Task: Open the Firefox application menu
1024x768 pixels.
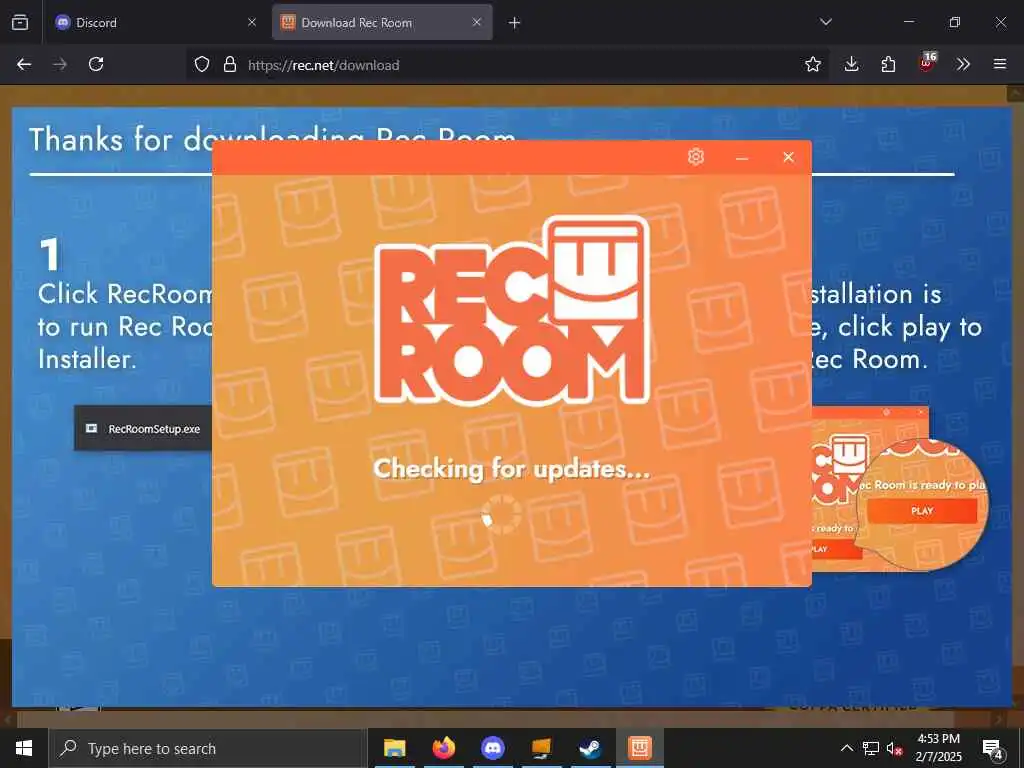Action: tap(1000, 64)
